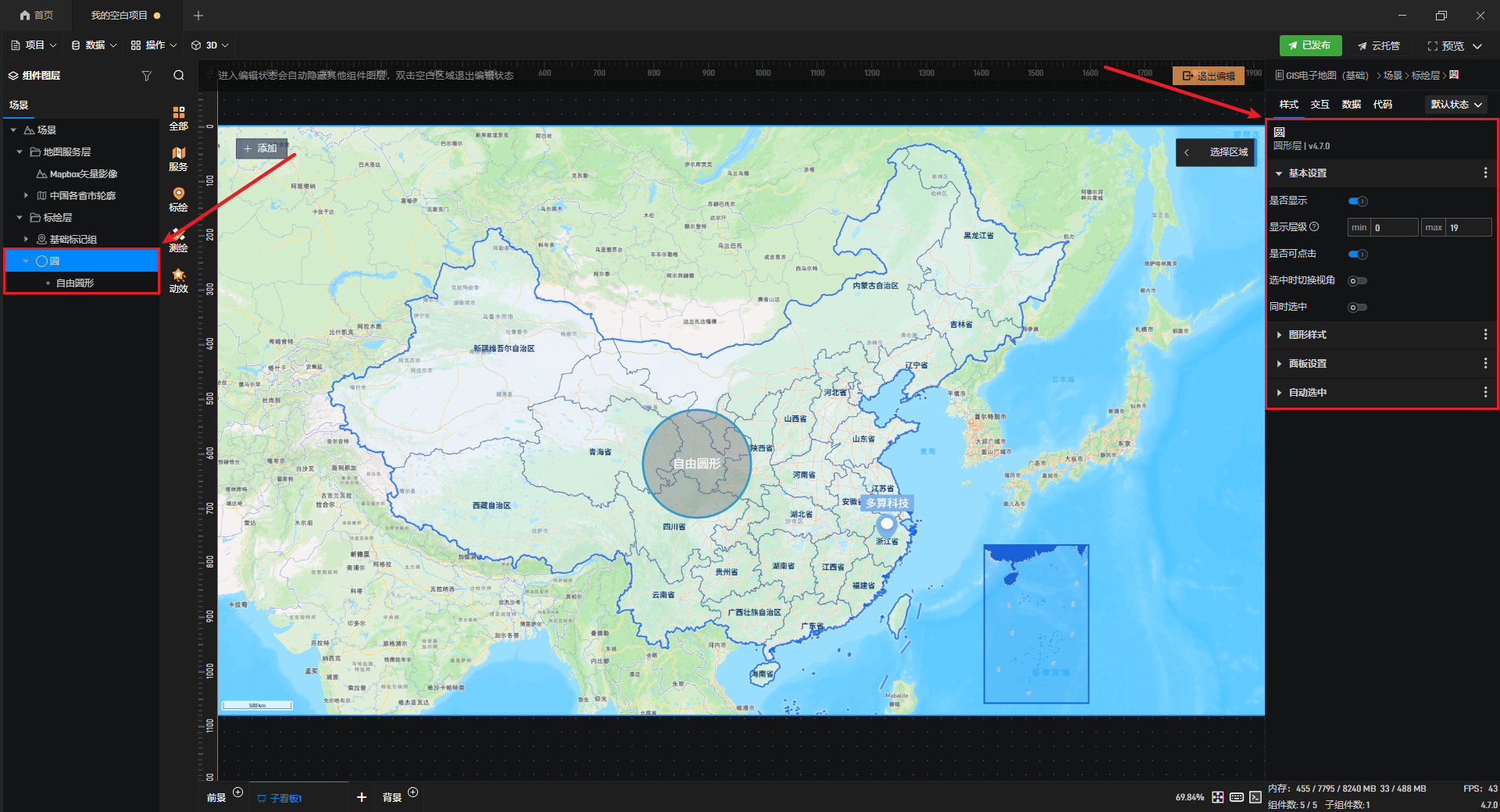Toggle the 是否显示 switch
Image resolution: width=1500 pixels, height=812 pixels.
pyautogui.click(x=1358, y=201)
